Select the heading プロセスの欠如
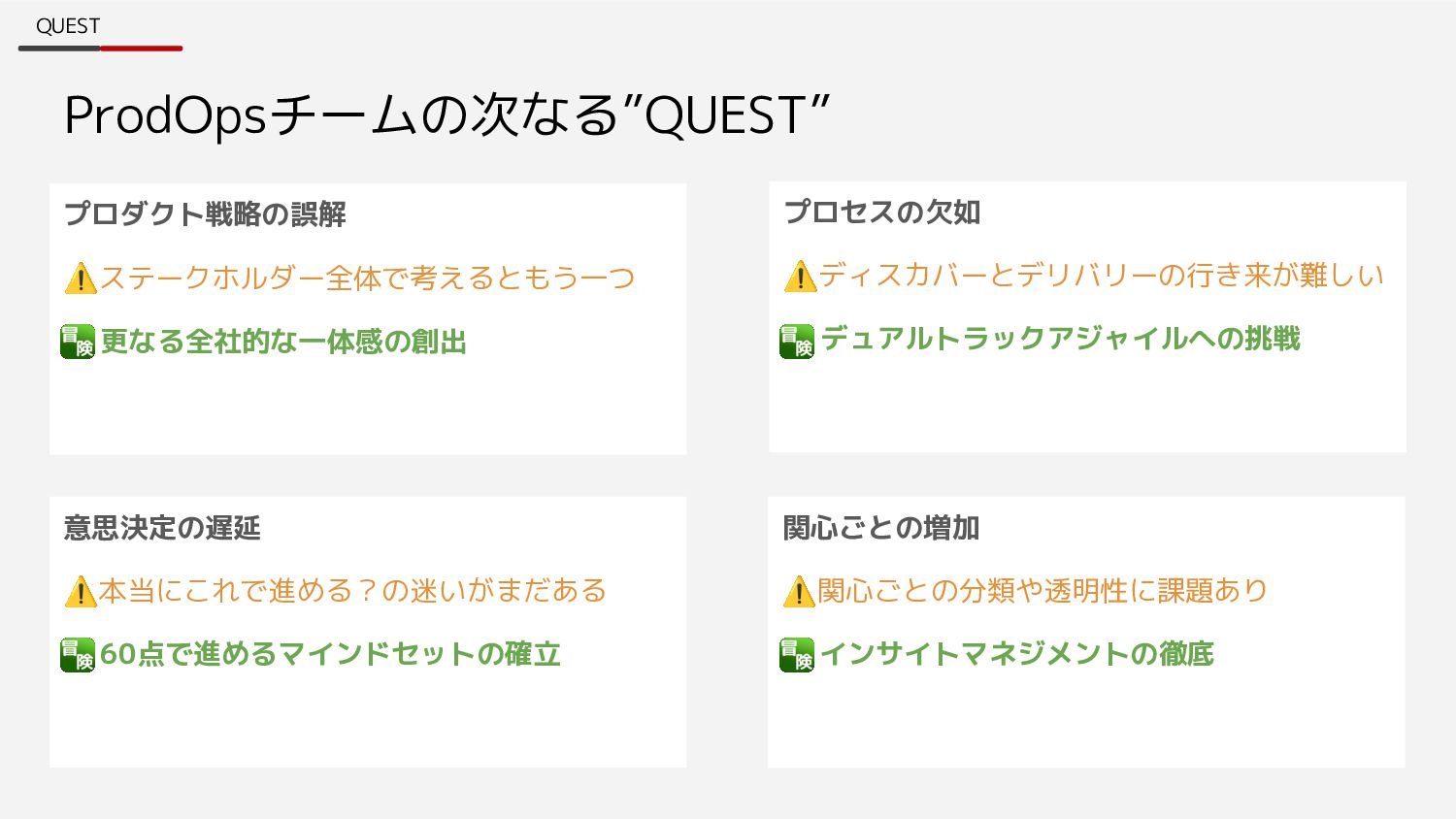 click(881, 212)
